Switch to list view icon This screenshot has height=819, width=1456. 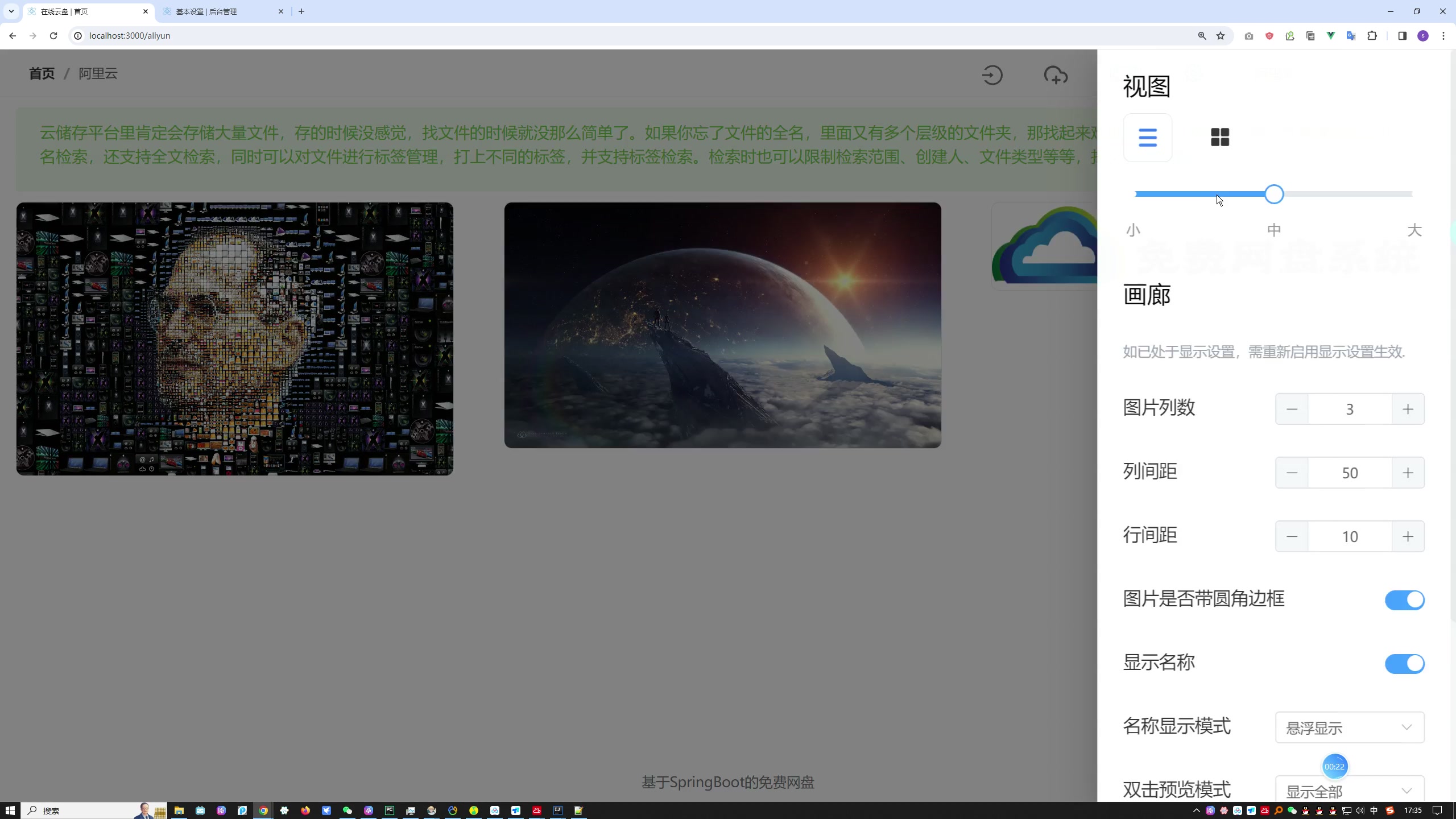[1147, 137]
